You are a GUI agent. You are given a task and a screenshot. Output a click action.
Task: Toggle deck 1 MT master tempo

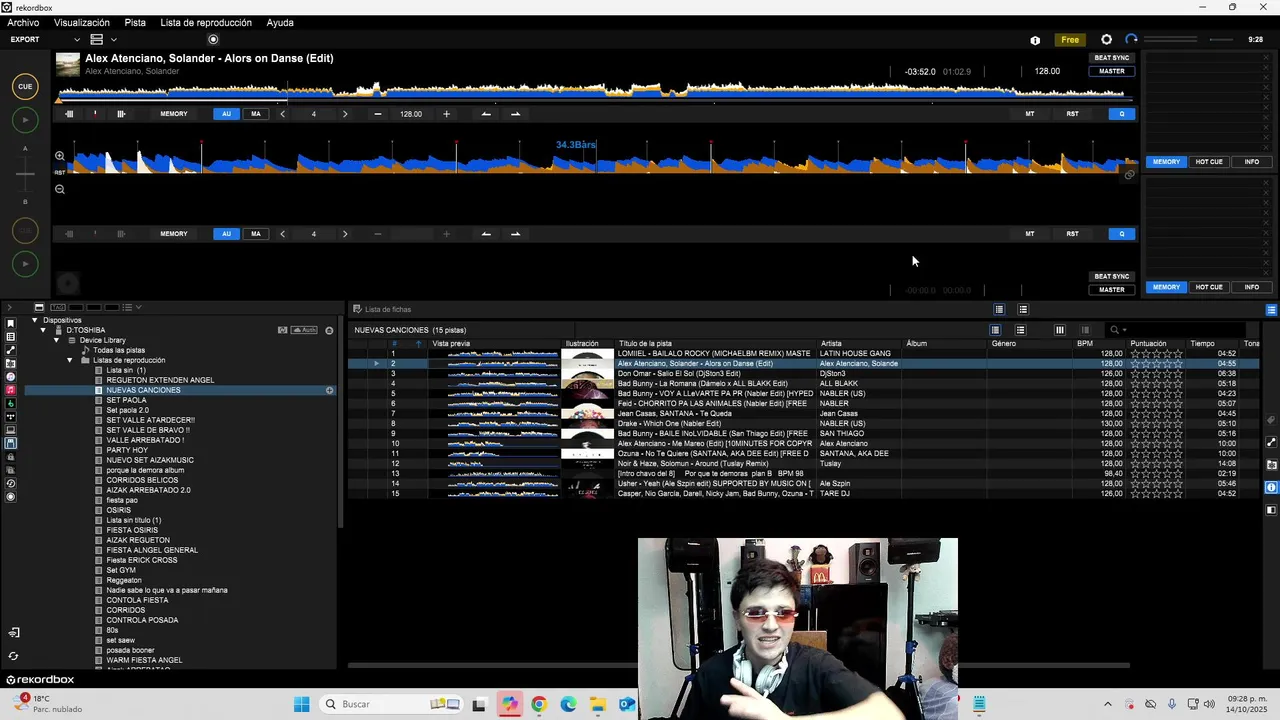click(x=1030, y=114)
